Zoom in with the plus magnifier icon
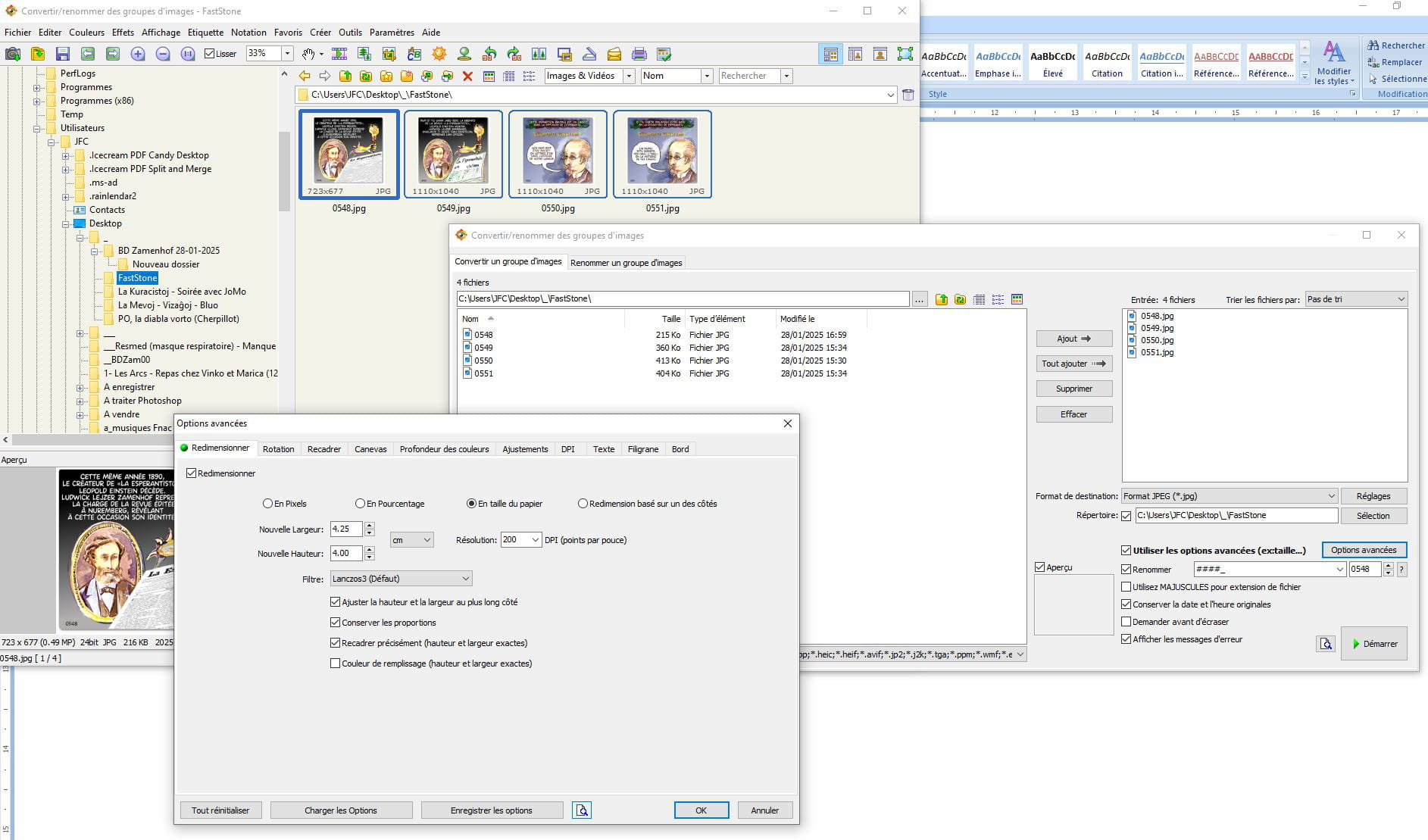Viewport: 1428px width, 840px height. click(138, 54)
